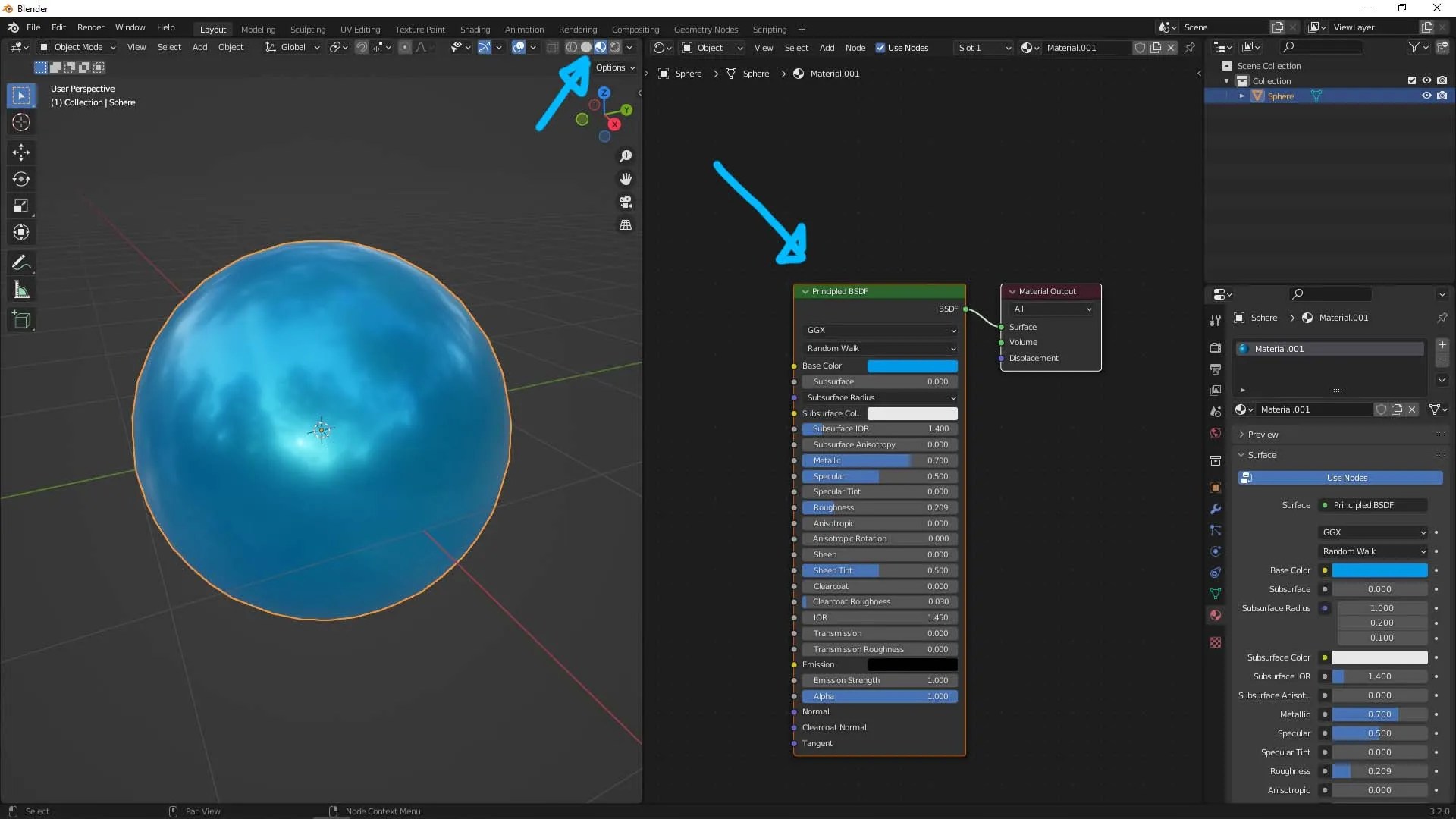
Task: Open the viewport Options button
Action: pos(615,67)
